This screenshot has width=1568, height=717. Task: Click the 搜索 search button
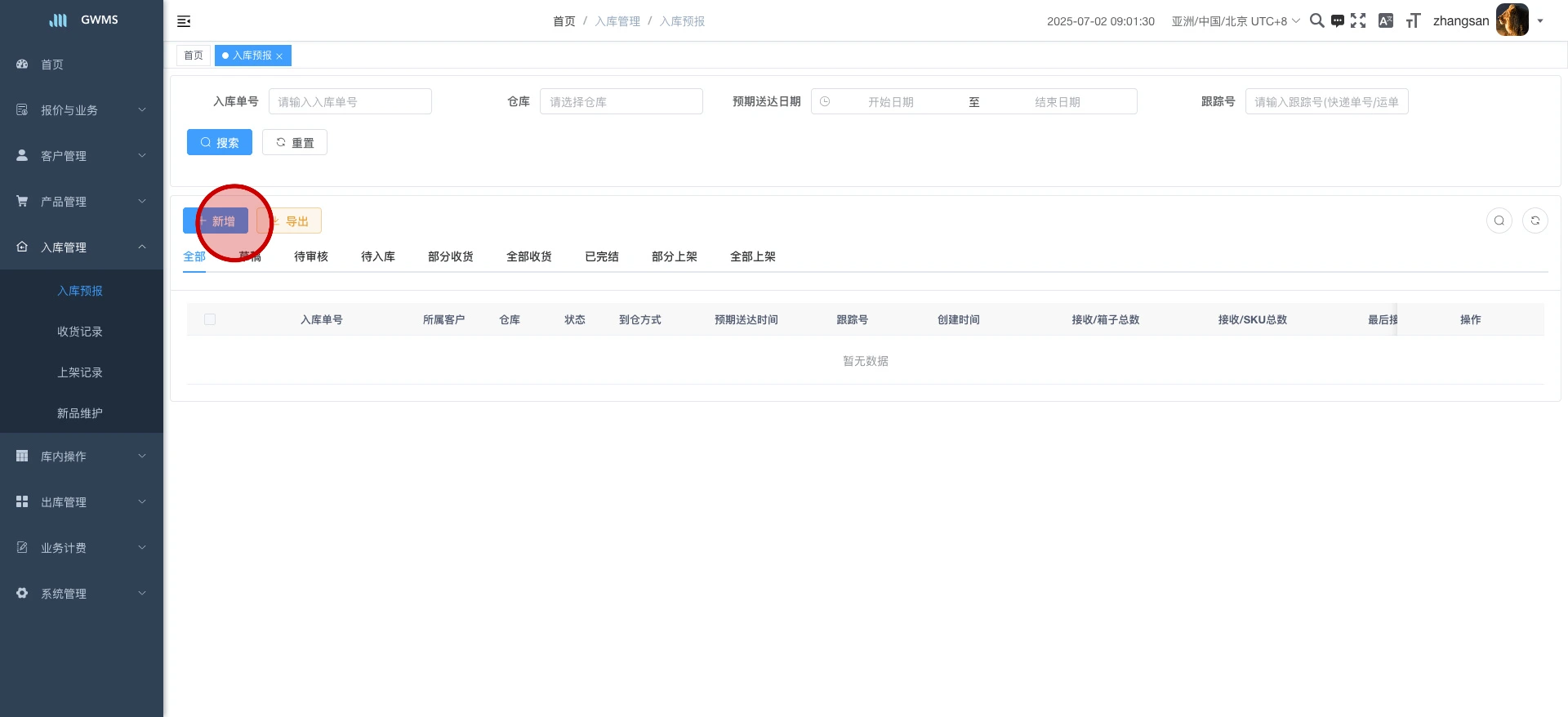pos(220,142)
